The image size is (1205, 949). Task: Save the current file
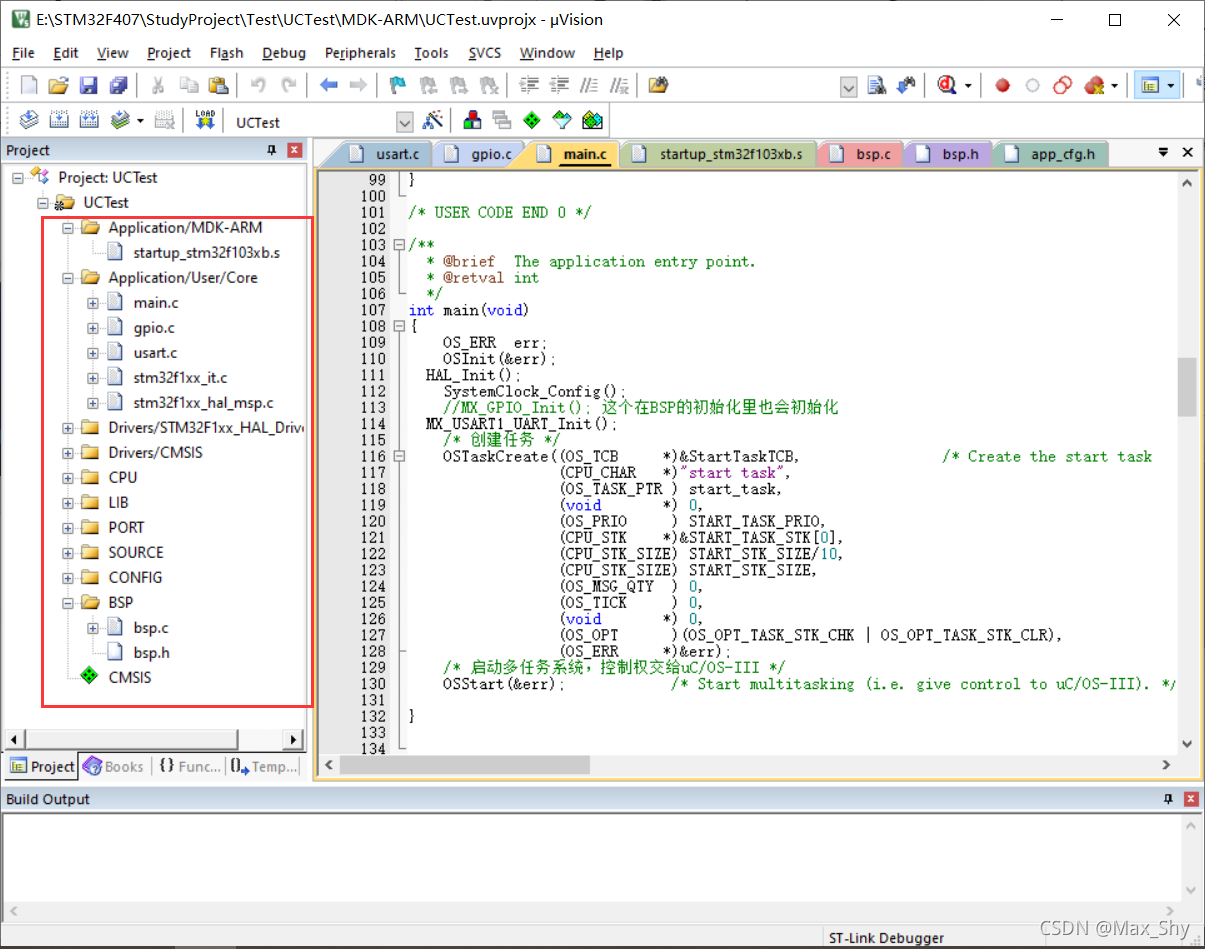[x=89, y=85]
